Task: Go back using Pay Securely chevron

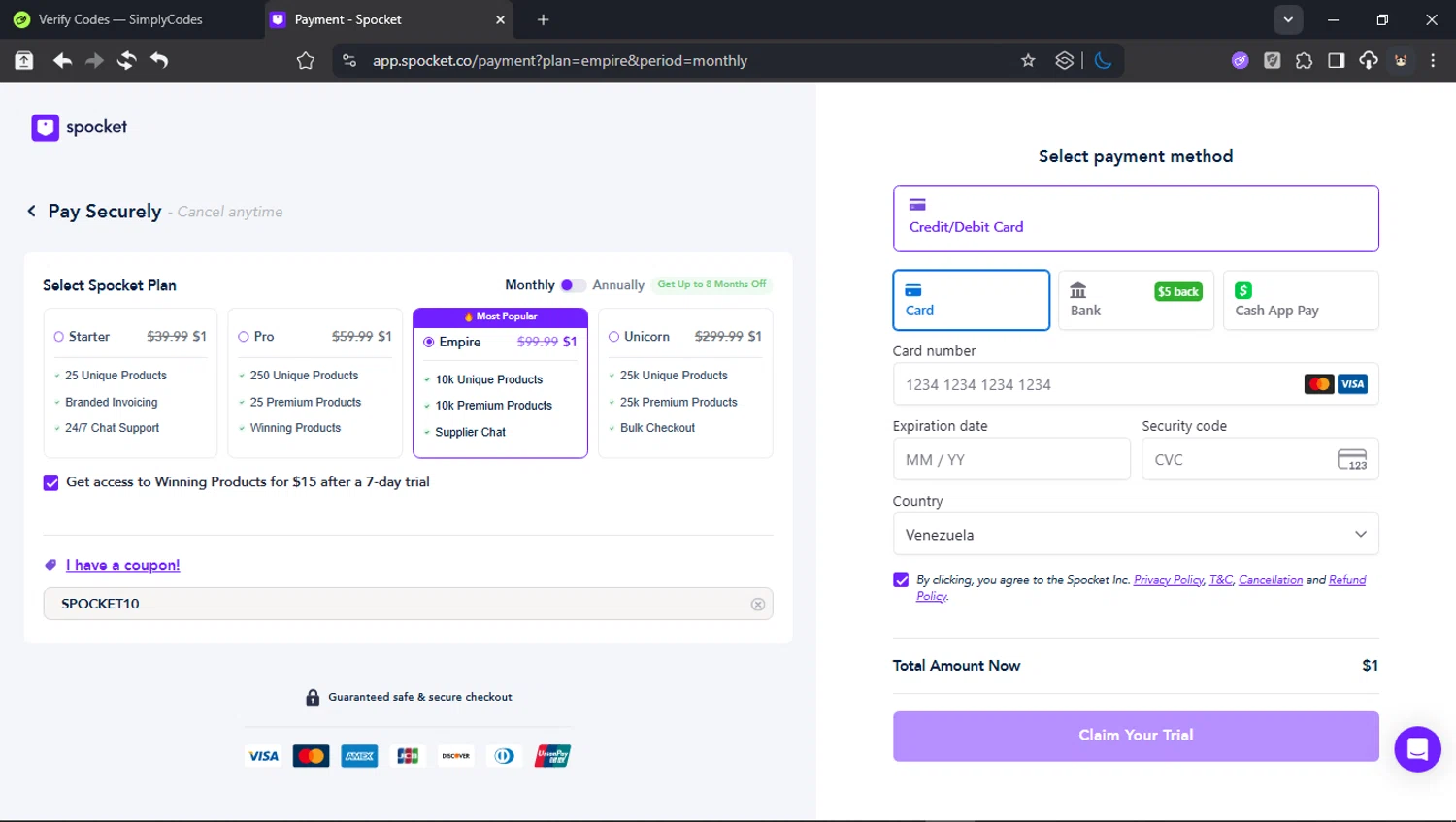Action: (x=31, y=211)
